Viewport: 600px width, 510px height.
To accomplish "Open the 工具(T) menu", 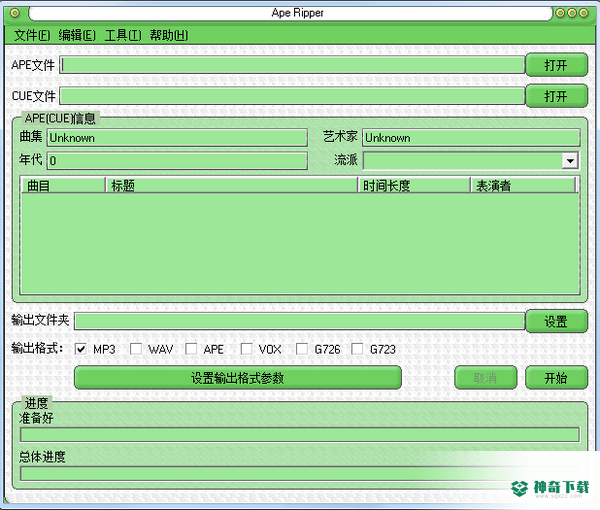I will pos(123,36).
